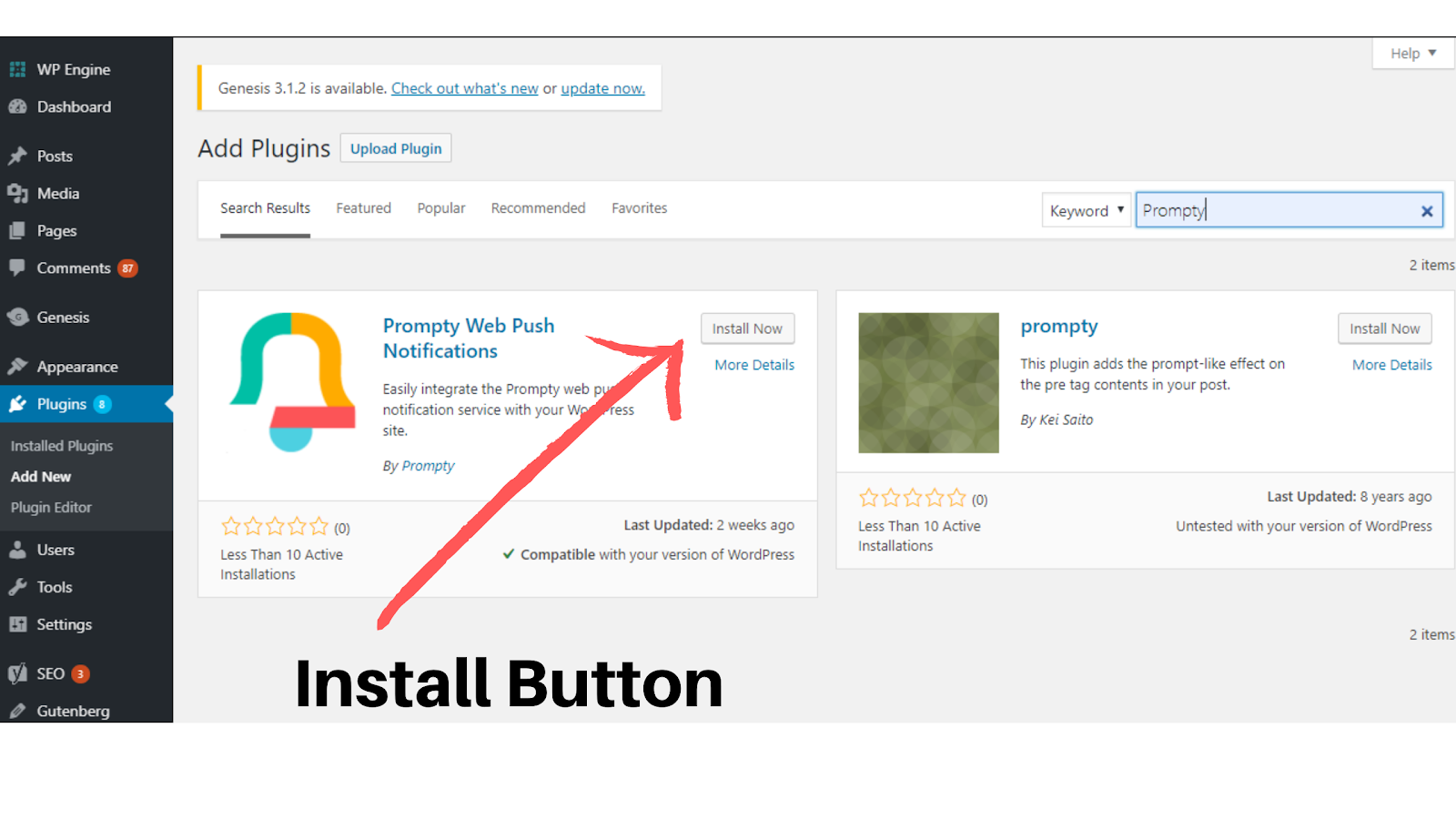The image size is (1456, 819).
Task: Open the Prompty Web Push Notifications title link
Action: tap(469, 339)
